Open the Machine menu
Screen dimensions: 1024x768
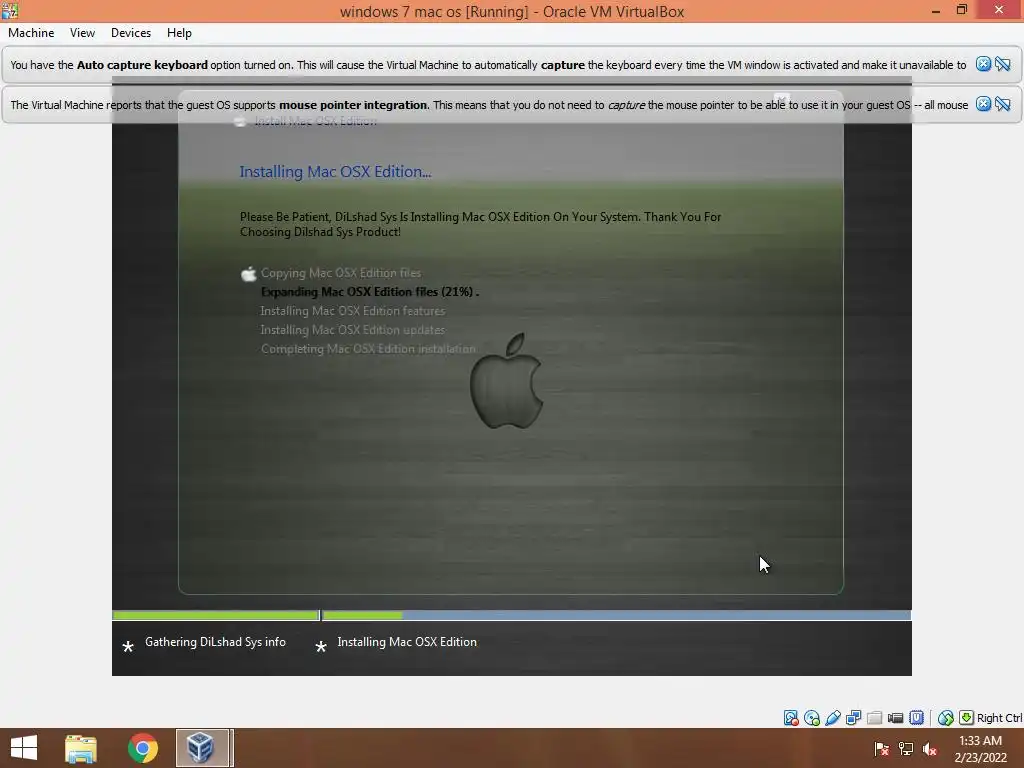click(31, 33)
